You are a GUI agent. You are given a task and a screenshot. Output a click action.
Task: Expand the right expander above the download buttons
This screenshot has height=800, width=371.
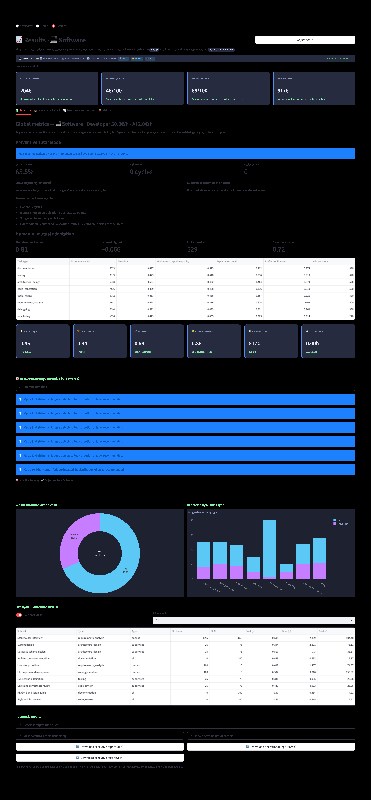click(270, 736)
